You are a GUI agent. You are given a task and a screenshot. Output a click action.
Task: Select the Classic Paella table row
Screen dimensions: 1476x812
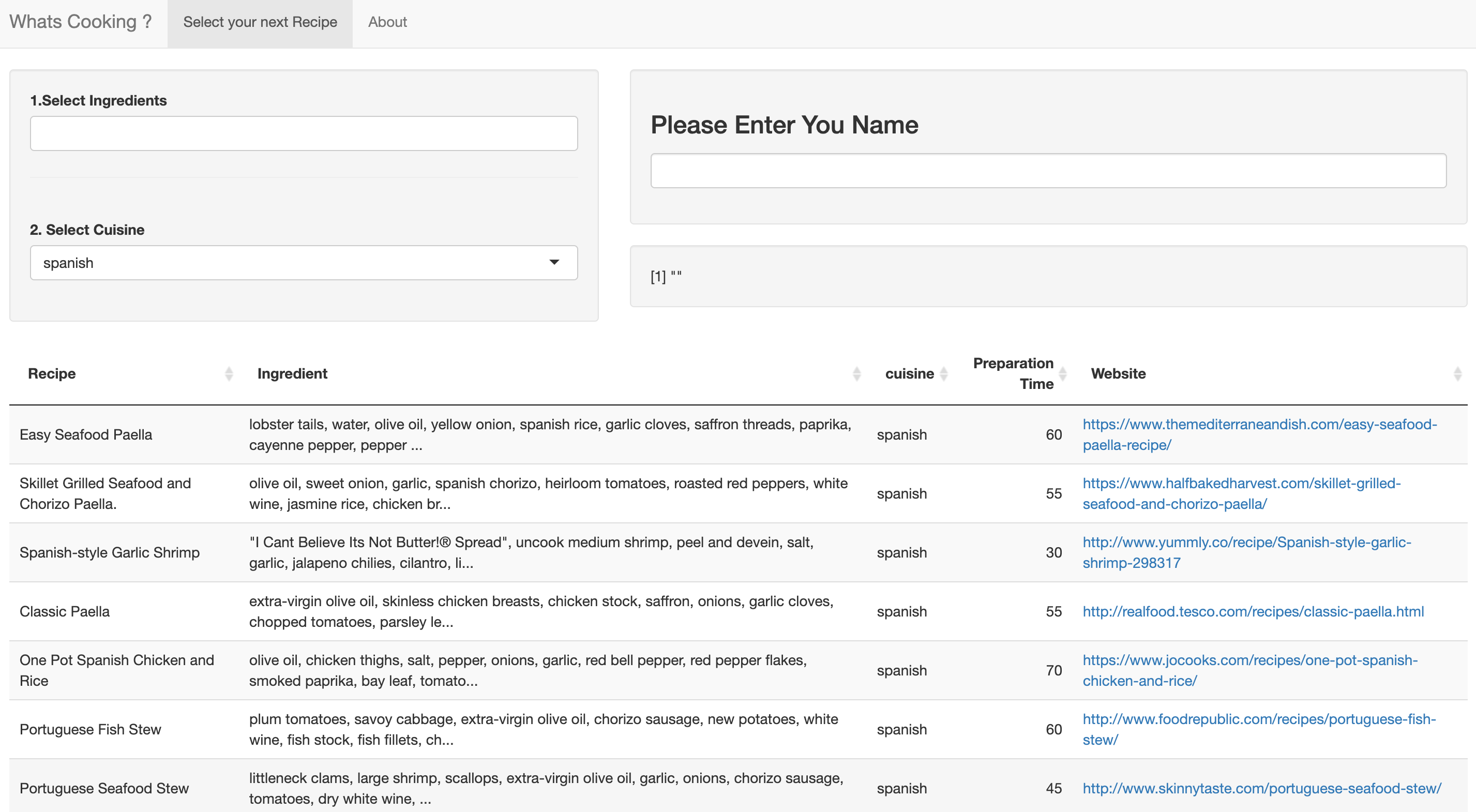tap(738, 611)
